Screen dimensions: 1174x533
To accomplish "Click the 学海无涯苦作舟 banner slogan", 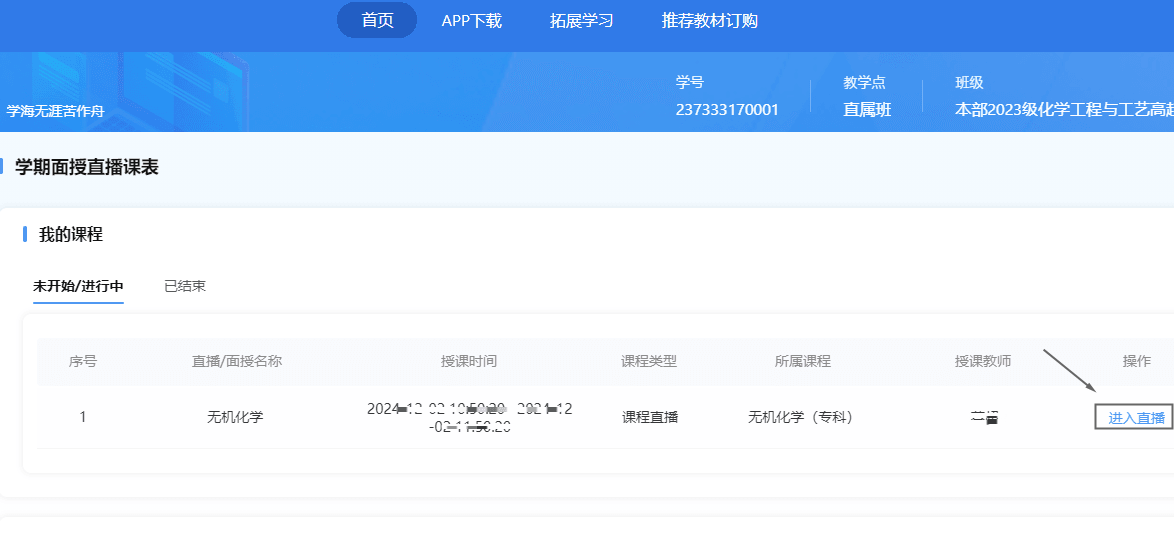I will pyautogui.click(x=55, y=111).
